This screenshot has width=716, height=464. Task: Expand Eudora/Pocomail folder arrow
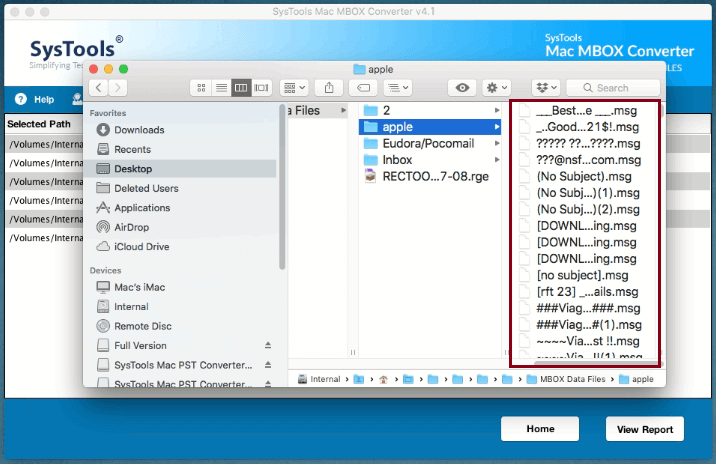coord(497,143)
